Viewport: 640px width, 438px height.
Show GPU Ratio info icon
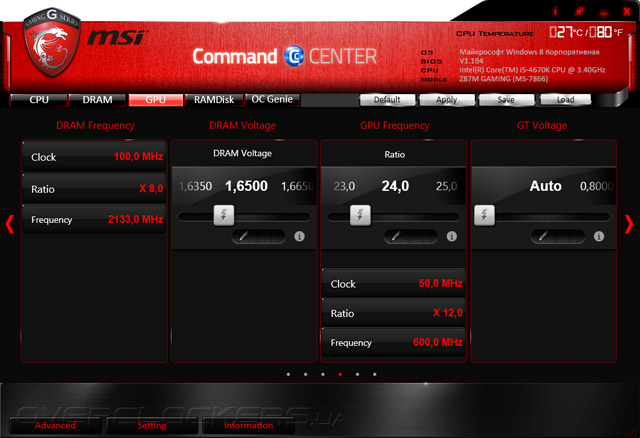click(x=451, y=236)
